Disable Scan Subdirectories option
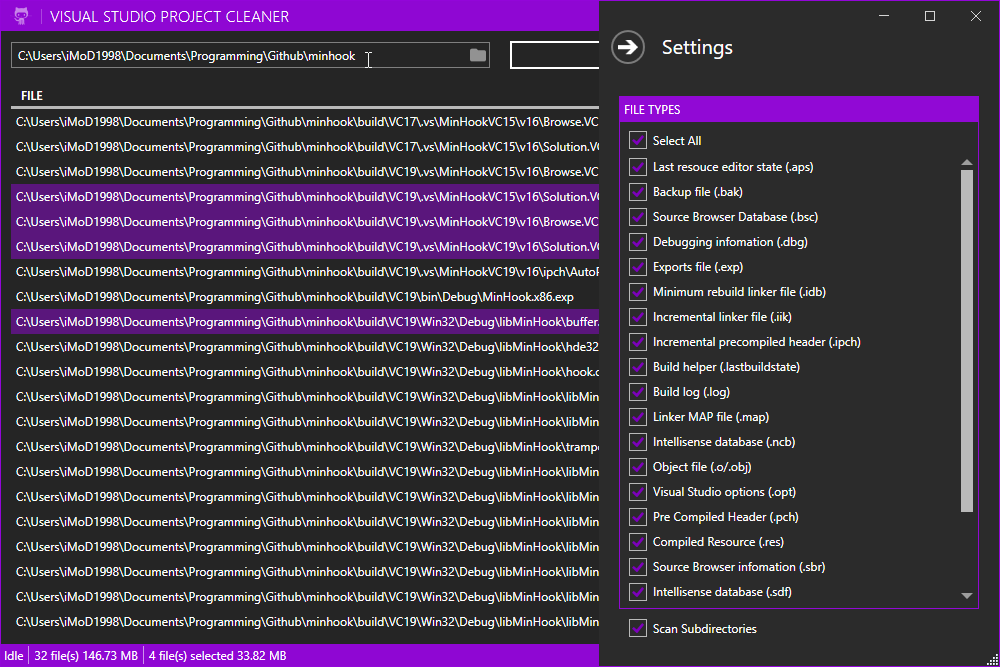The height and width of the screenshot is (667, 1000). pyautogui.click(x=638, y=628)
